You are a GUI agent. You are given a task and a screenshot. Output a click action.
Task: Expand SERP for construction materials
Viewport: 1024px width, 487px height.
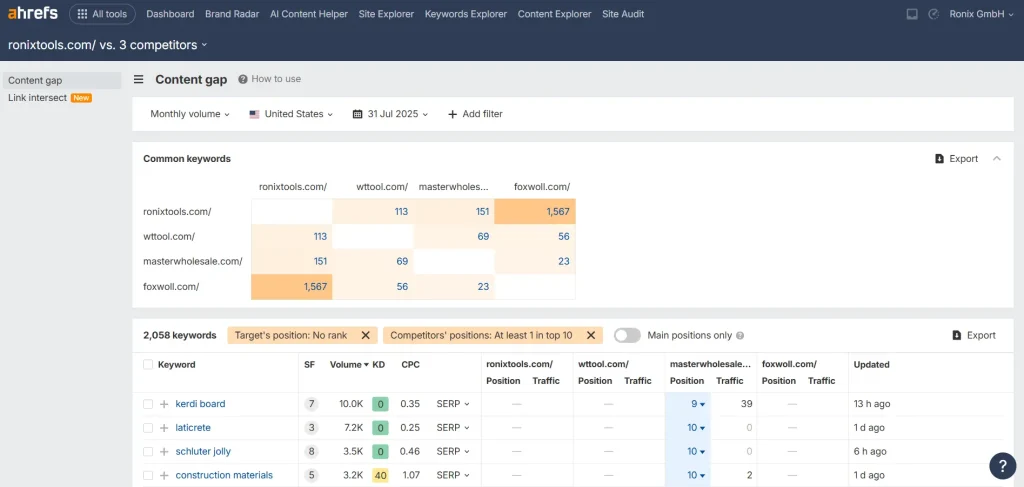tap(453, 475)
